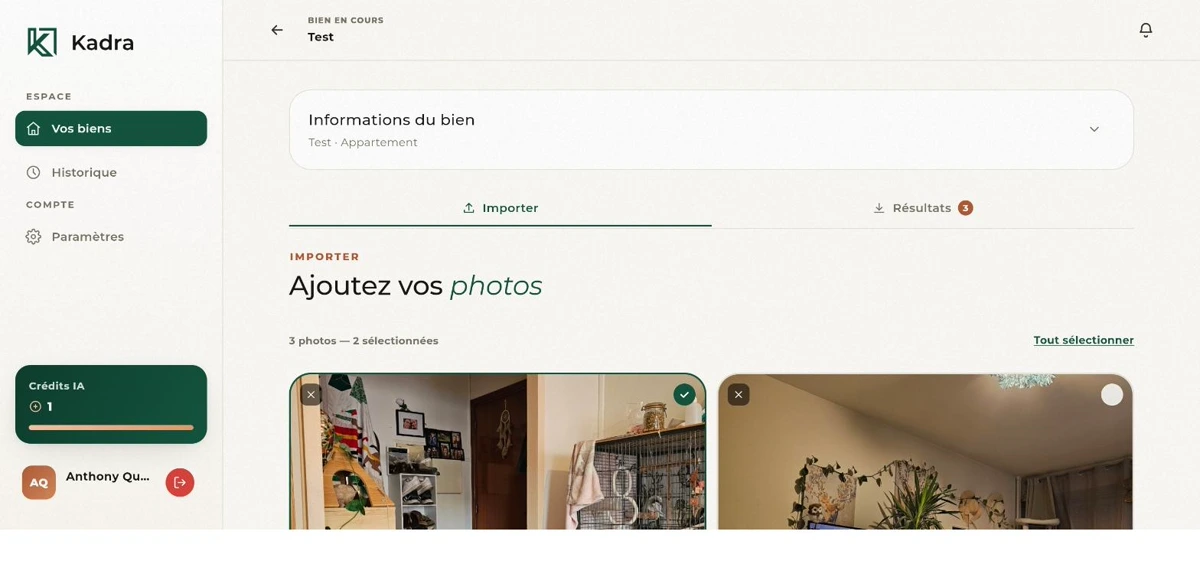Click the Kadra logo icon

pos(42,42)
